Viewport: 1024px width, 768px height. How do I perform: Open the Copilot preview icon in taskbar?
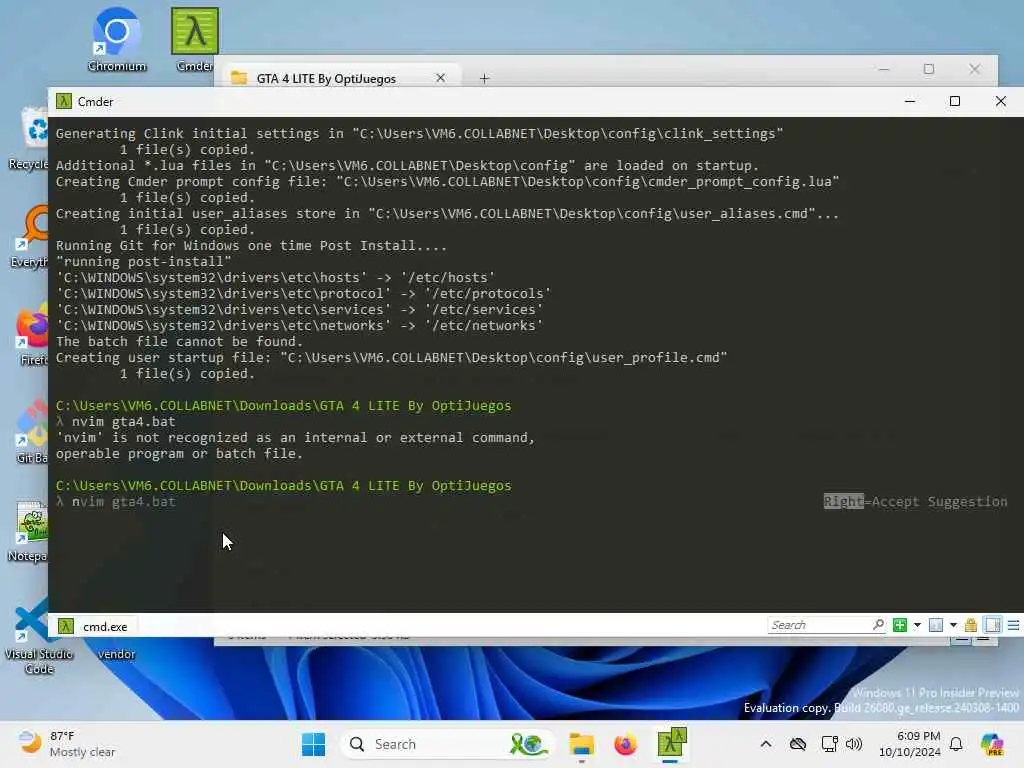click(992, 744)
